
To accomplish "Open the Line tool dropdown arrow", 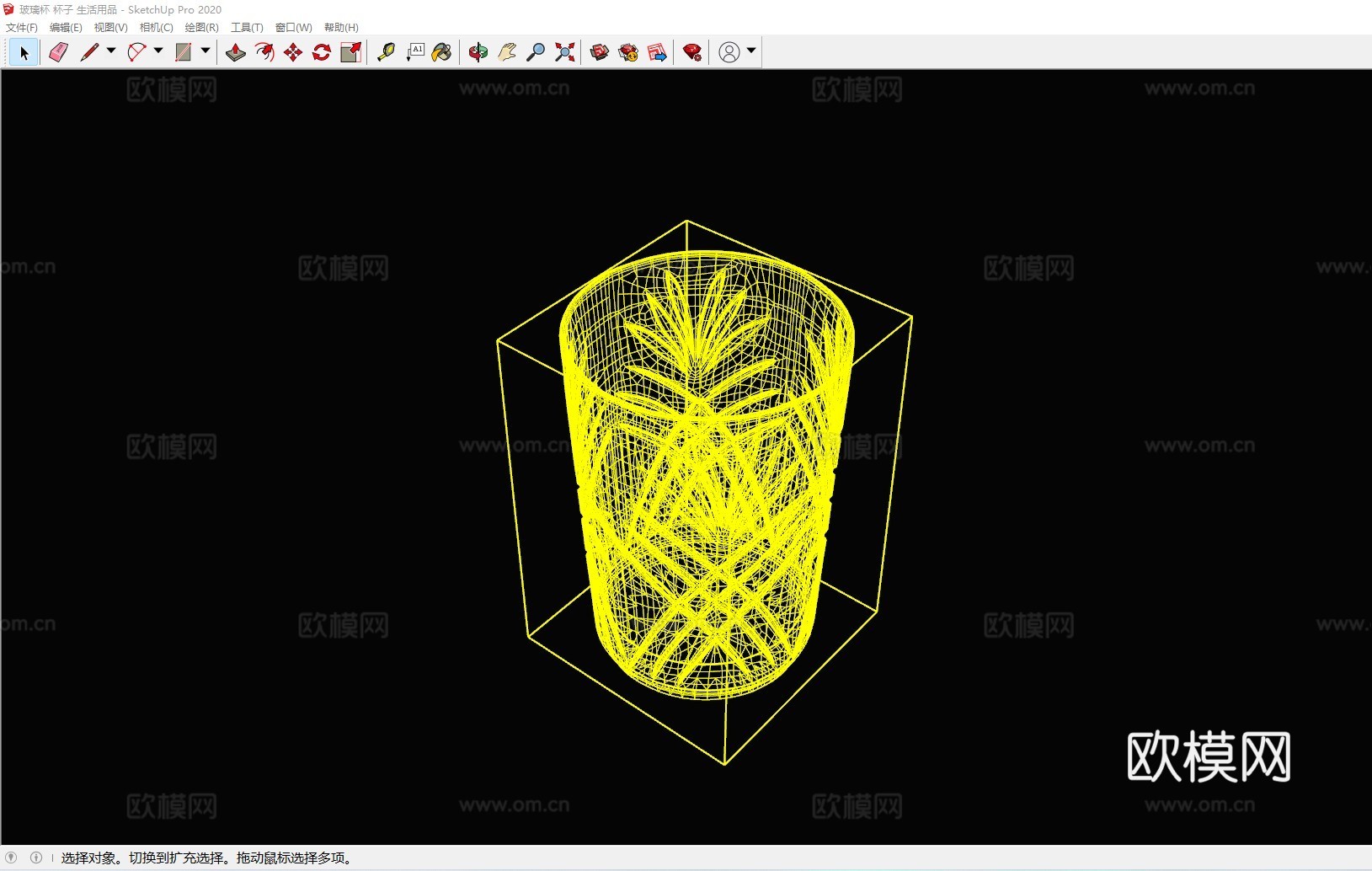I will click(x=111, y=51).
